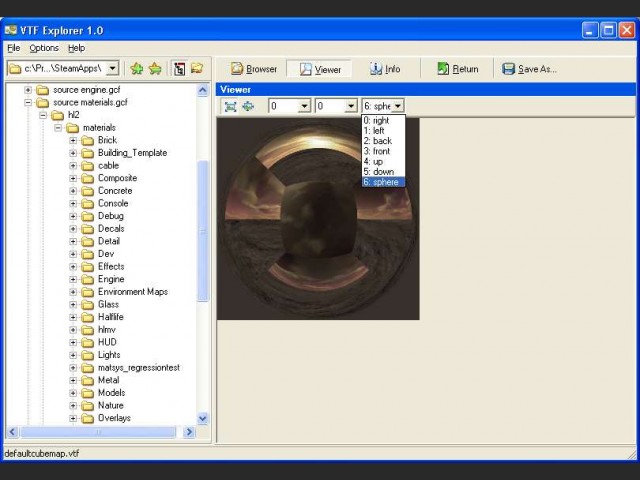Click the tree scroll up arrow
The image size is (640, 480).
[202, 90]
